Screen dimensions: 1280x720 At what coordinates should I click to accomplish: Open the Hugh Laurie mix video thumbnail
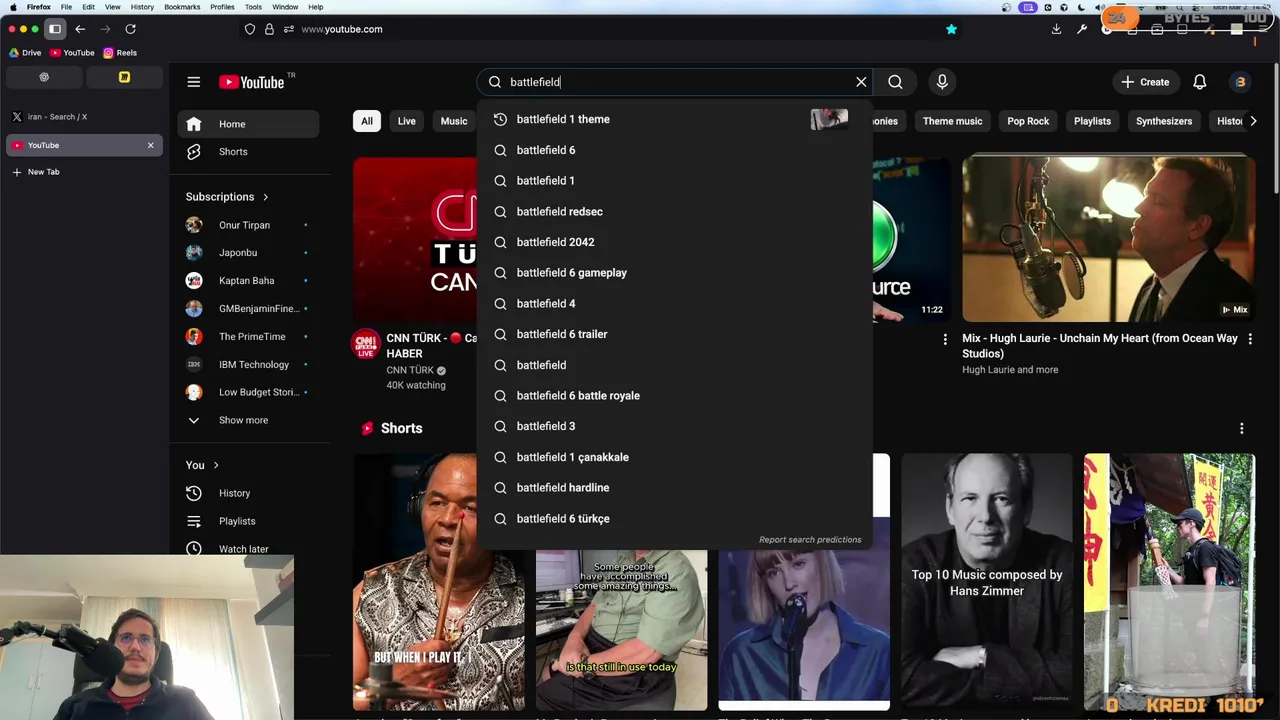1108,238
